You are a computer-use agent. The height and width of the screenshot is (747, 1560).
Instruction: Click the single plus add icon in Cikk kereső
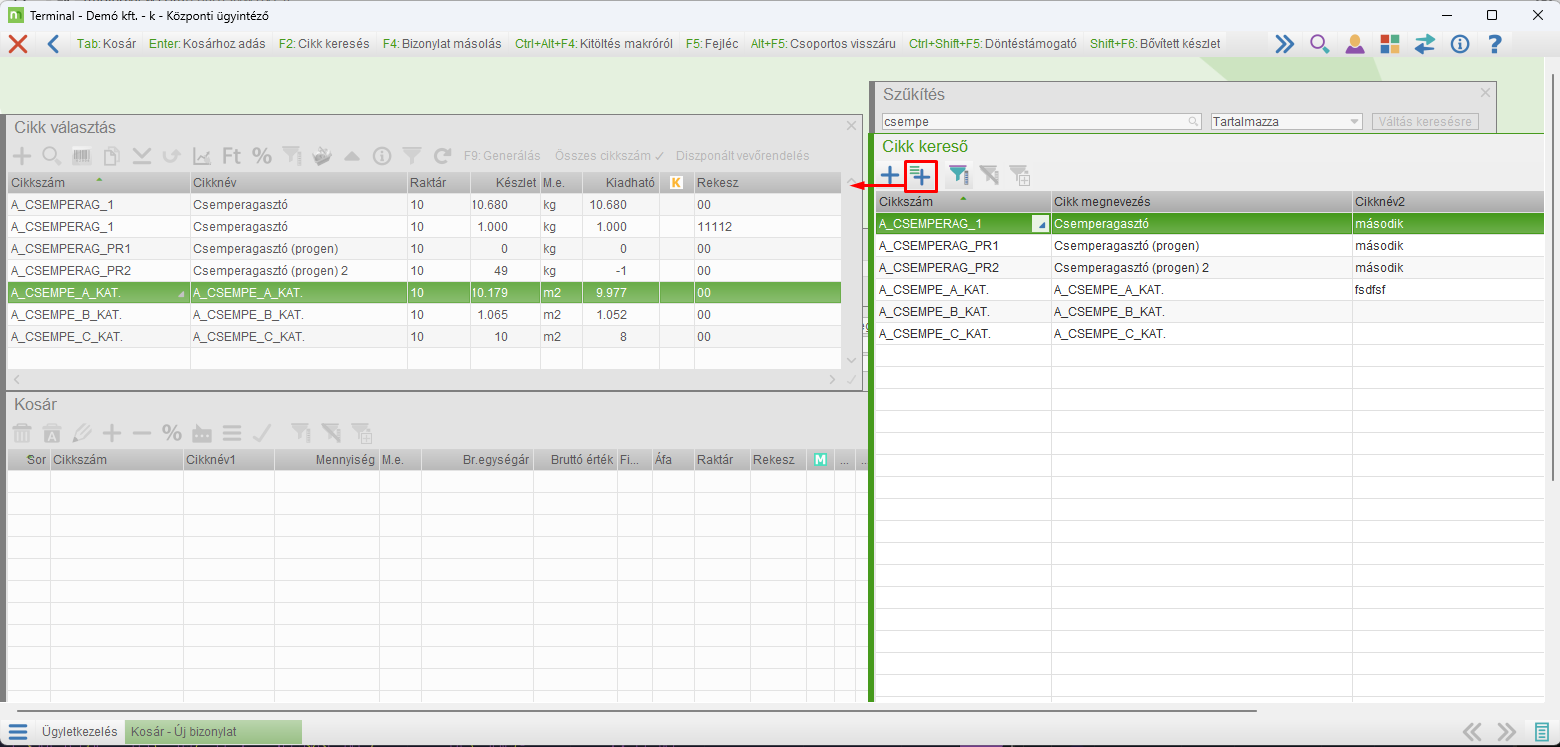[x=889, y=176]
